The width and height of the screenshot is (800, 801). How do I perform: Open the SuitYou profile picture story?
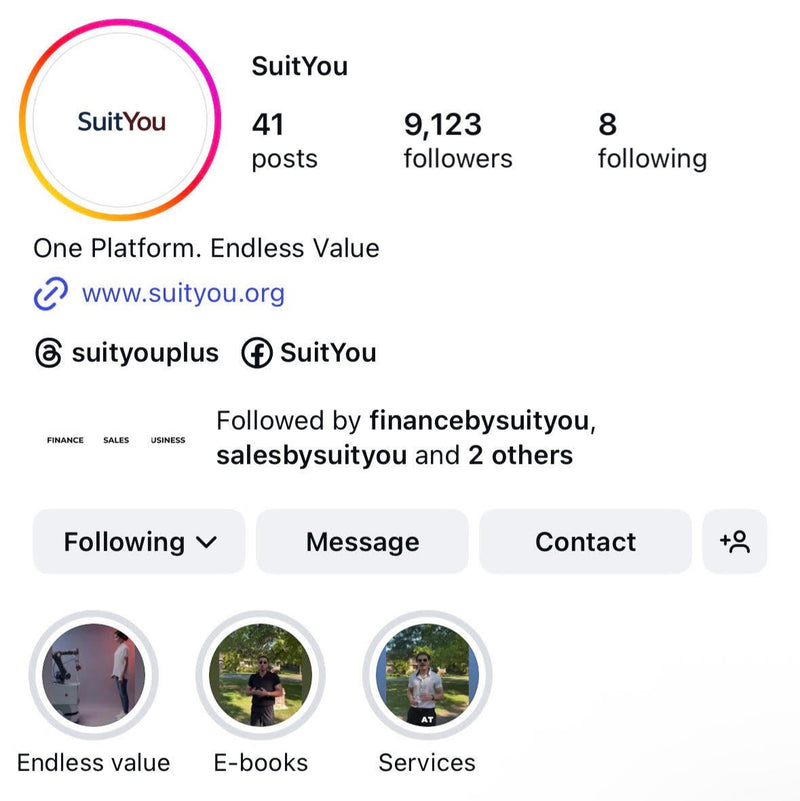(121, 122)
